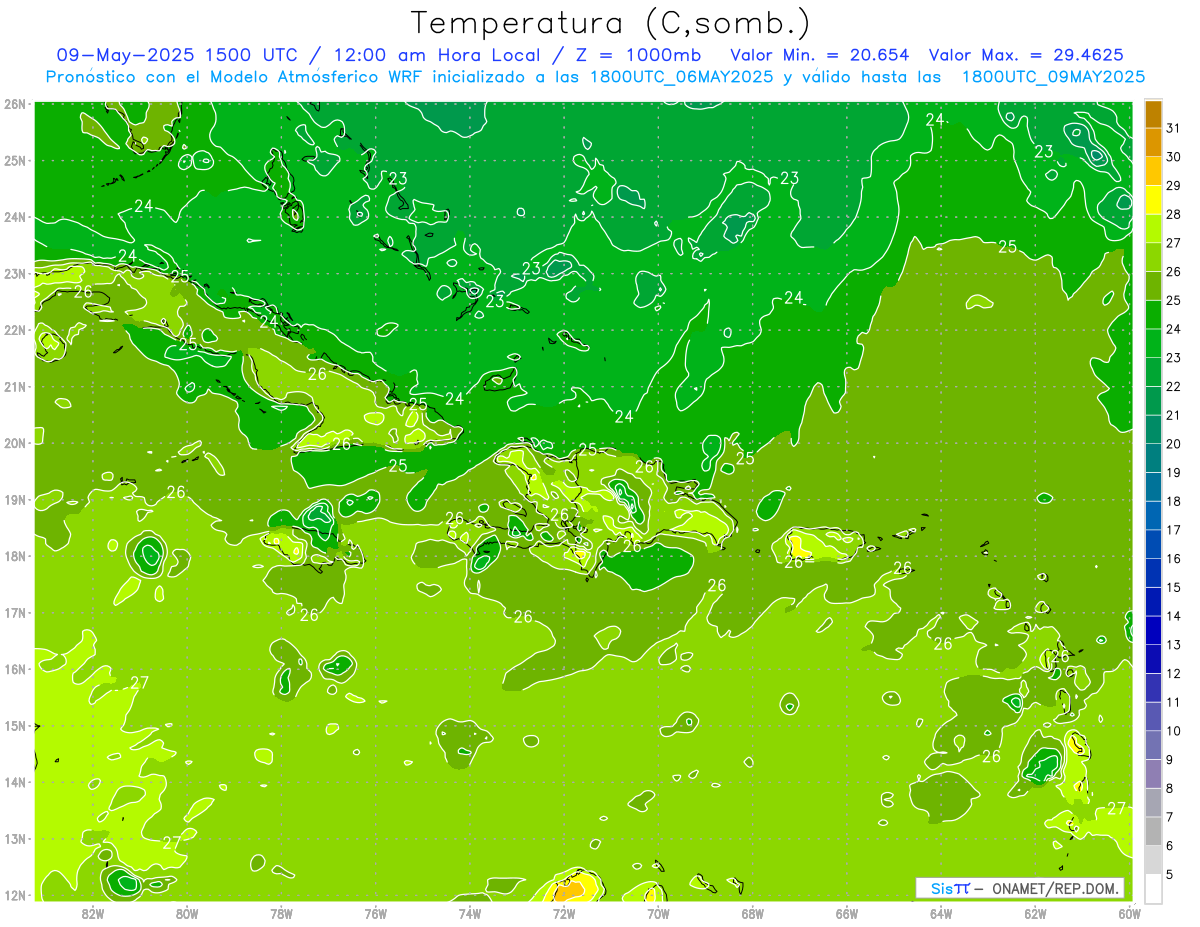Pick the orange swatch between 30 and 31
The width and height of the screenshot is (1200, 927).
(x=1154, y=143)
